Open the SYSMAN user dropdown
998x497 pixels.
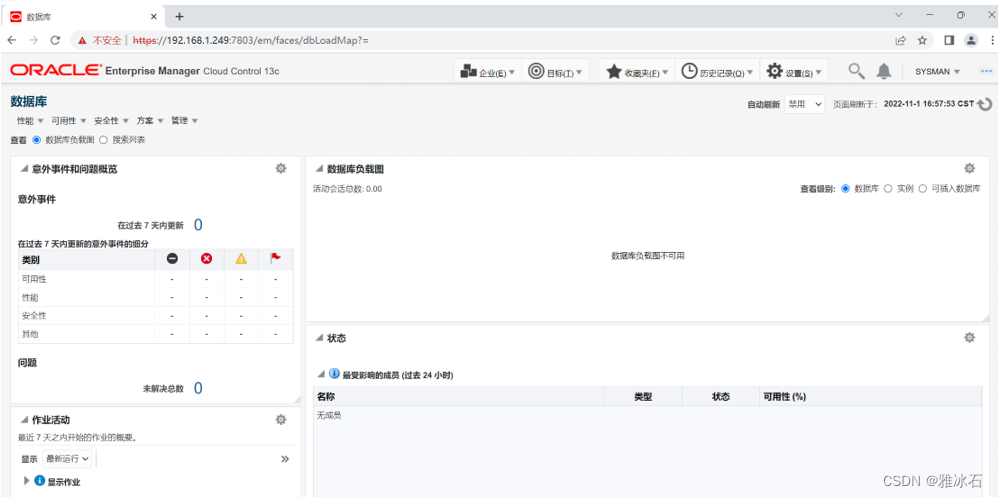[938, 71]
